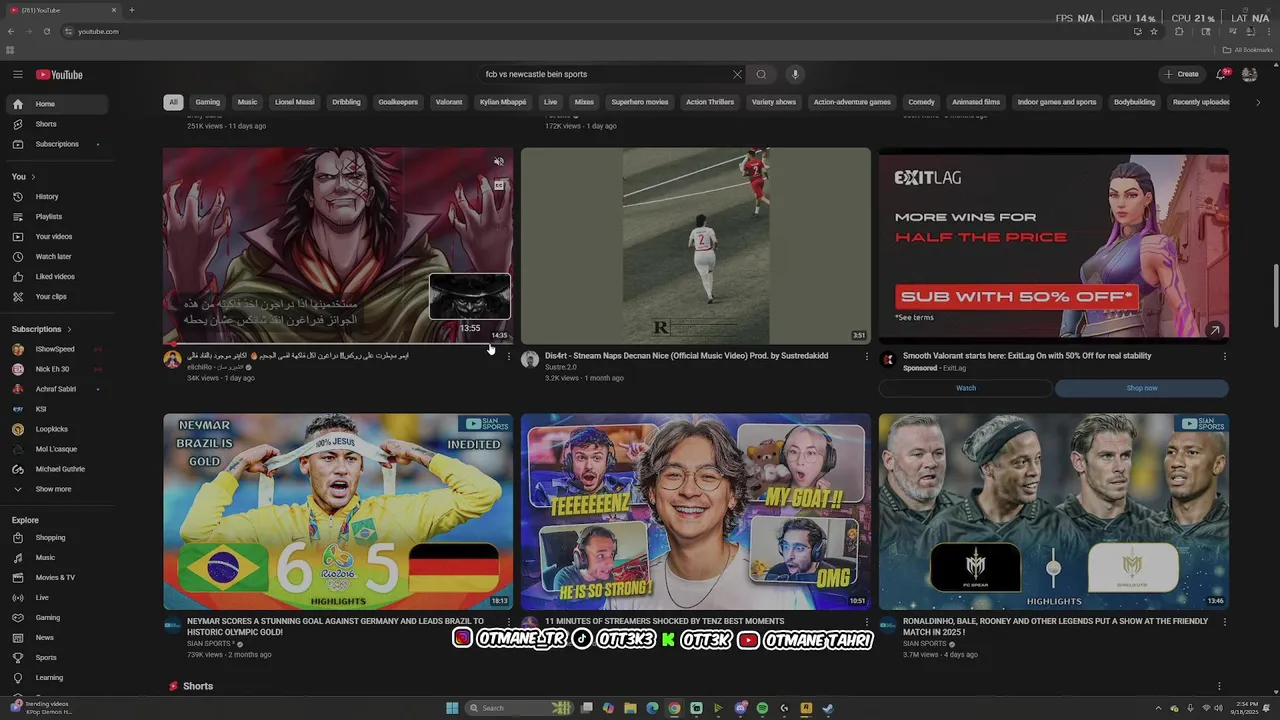This screenshot has width=1280, height=720.
Task: Open Your clips in the sidebar
Action: point(58,297)
